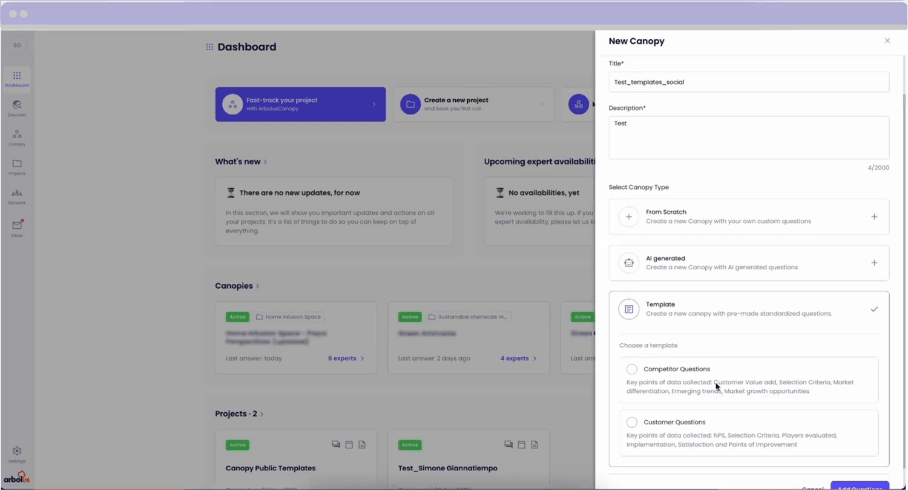Expand the AI generated canopy type

tap(874, 263)
